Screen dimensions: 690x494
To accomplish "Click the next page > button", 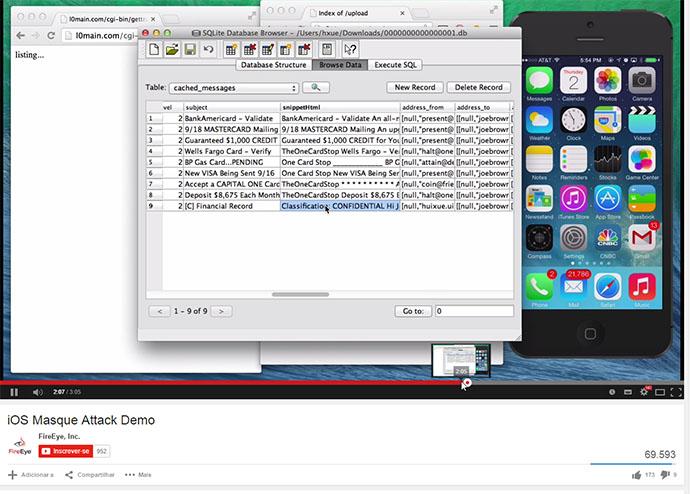I will [221, 311].
